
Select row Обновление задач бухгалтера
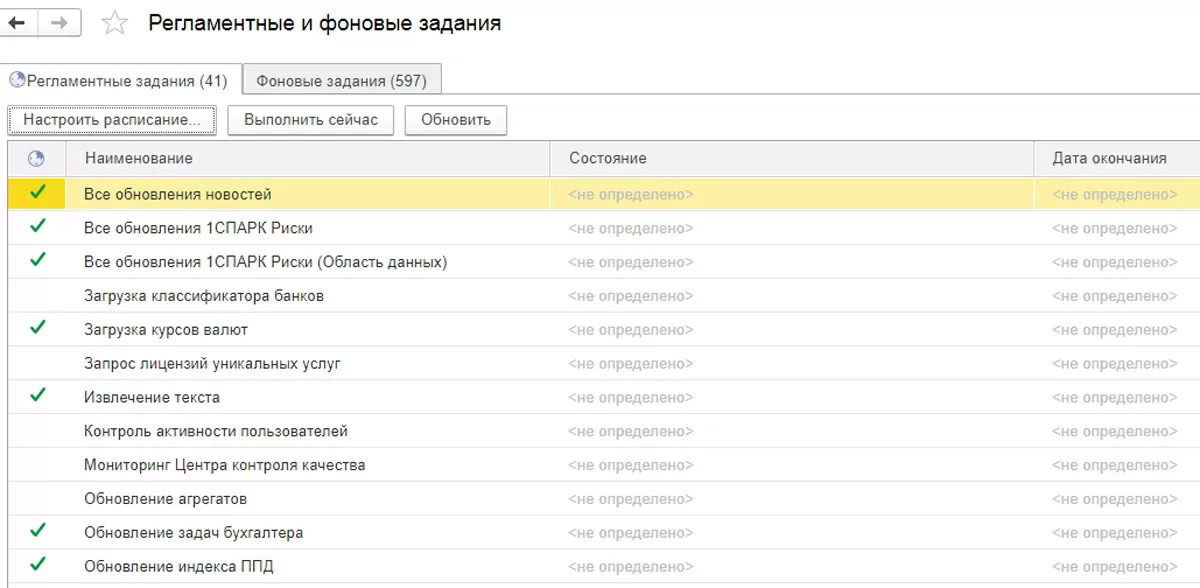coord(604,532)
